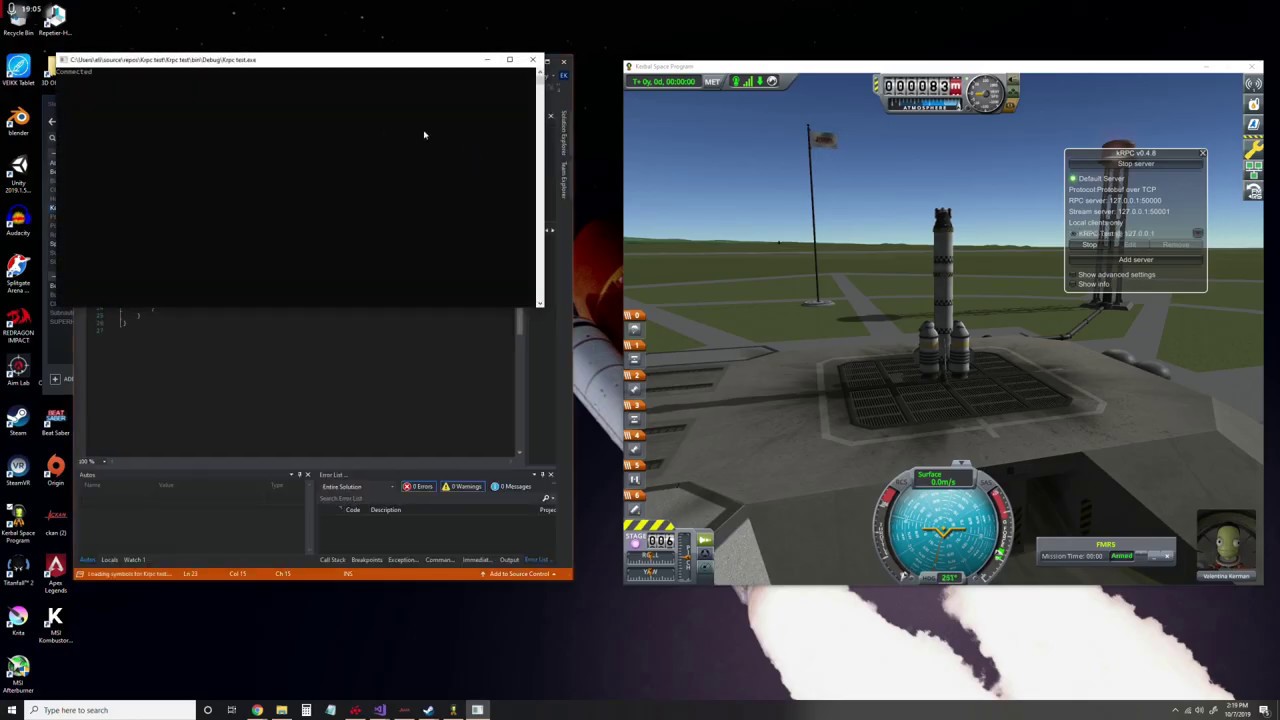Click the Surface speed readout on navball
Viewport: 1280px width, 720px height.
click(943, 478)
